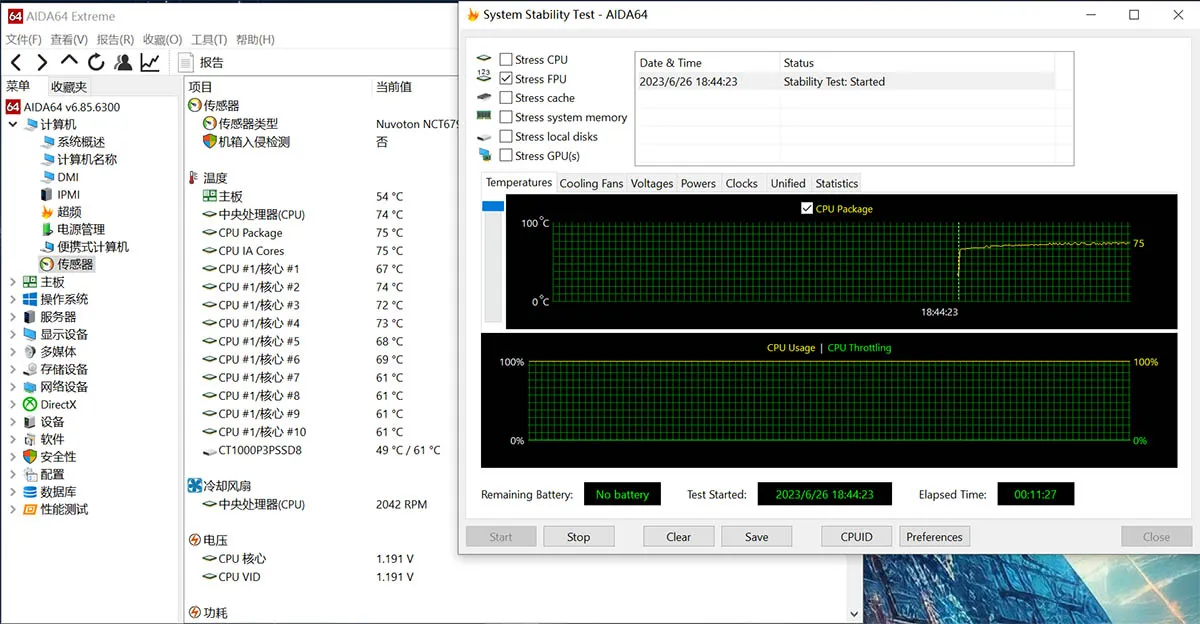Open the 查看(V) menu
The width and height of the screenshot is (1200, 624).
pyautogui.click(x=69, y=40)
